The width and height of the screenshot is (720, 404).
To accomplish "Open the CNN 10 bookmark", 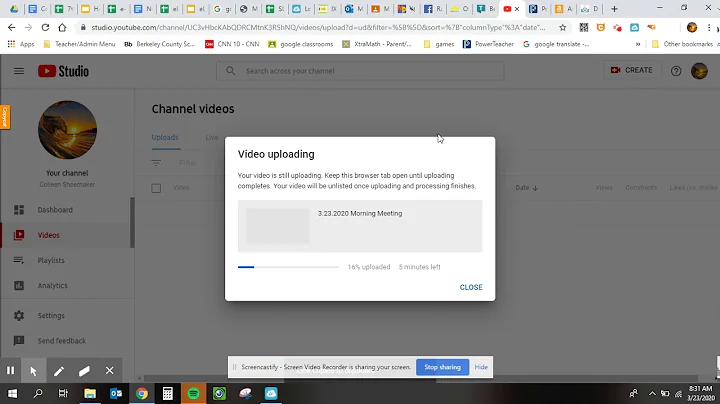I will tap(232, 44).
